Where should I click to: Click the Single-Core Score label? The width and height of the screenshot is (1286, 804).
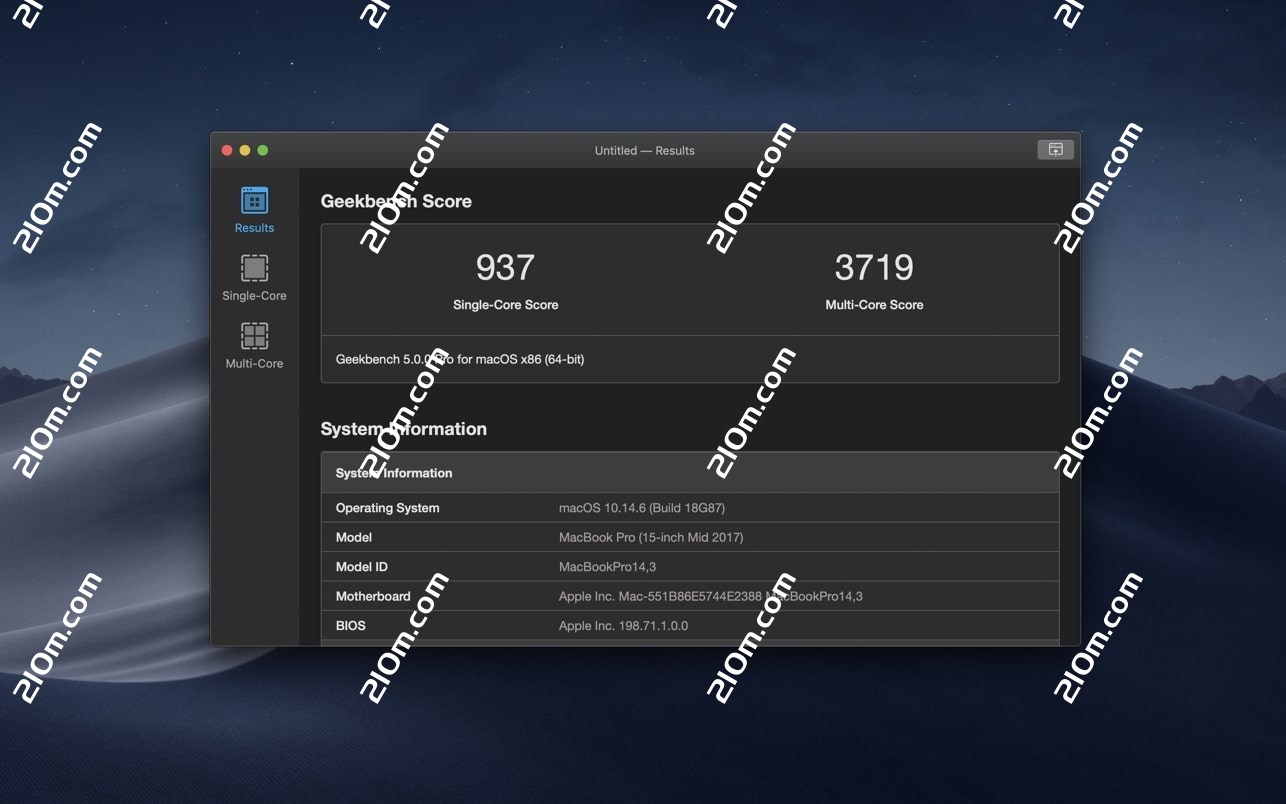coord(505,305)
